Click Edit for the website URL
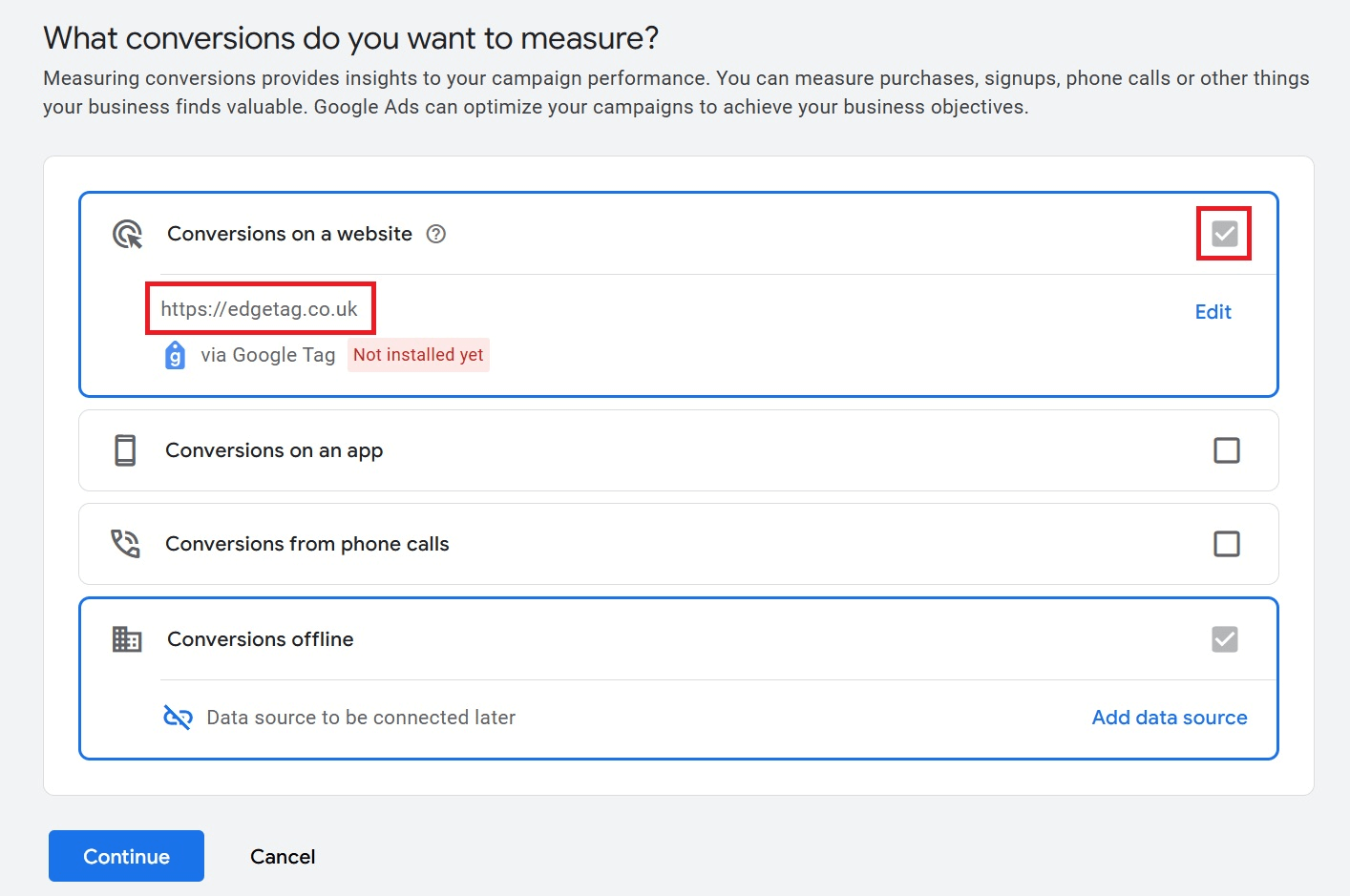1350x896 pixels. click(x=1213, y=312)
